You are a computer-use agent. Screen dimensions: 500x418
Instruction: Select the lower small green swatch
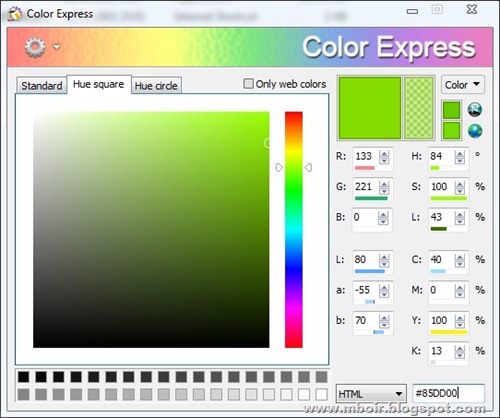point(451,130)
